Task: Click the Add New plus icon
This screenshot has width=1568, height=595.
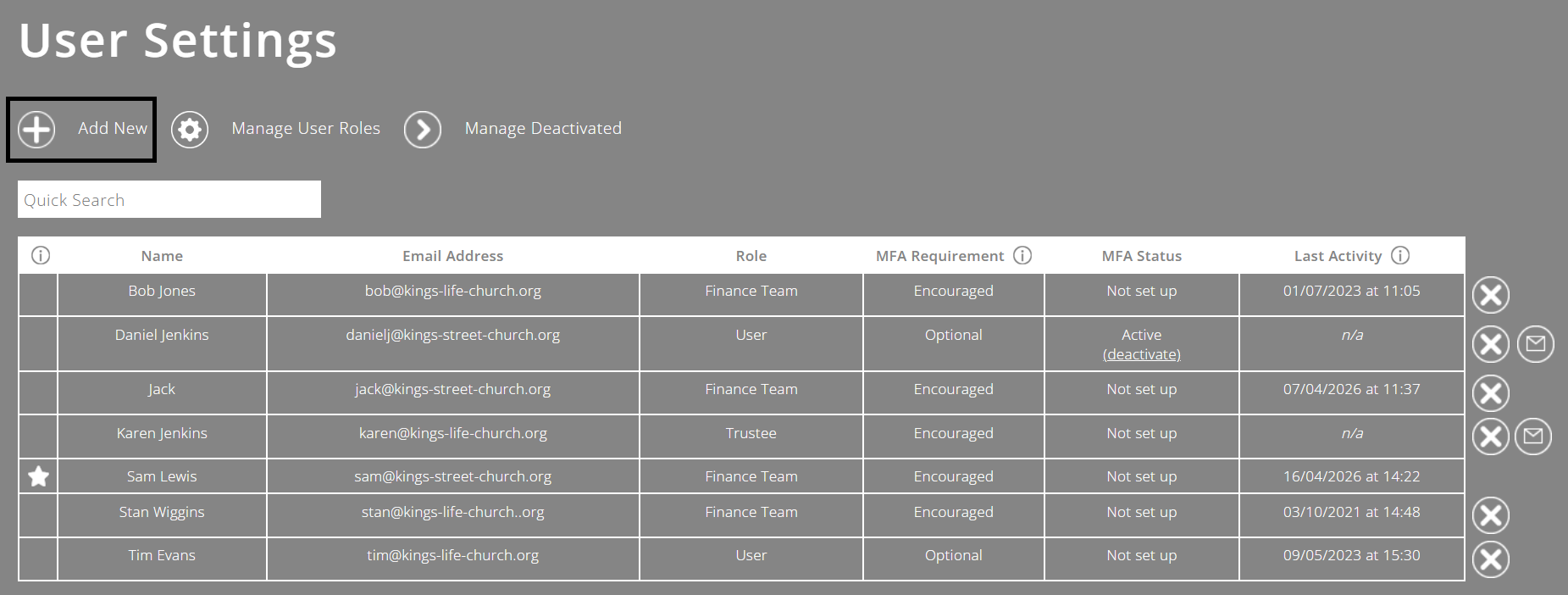Action: pyautogui.click(x=36, y=130)
